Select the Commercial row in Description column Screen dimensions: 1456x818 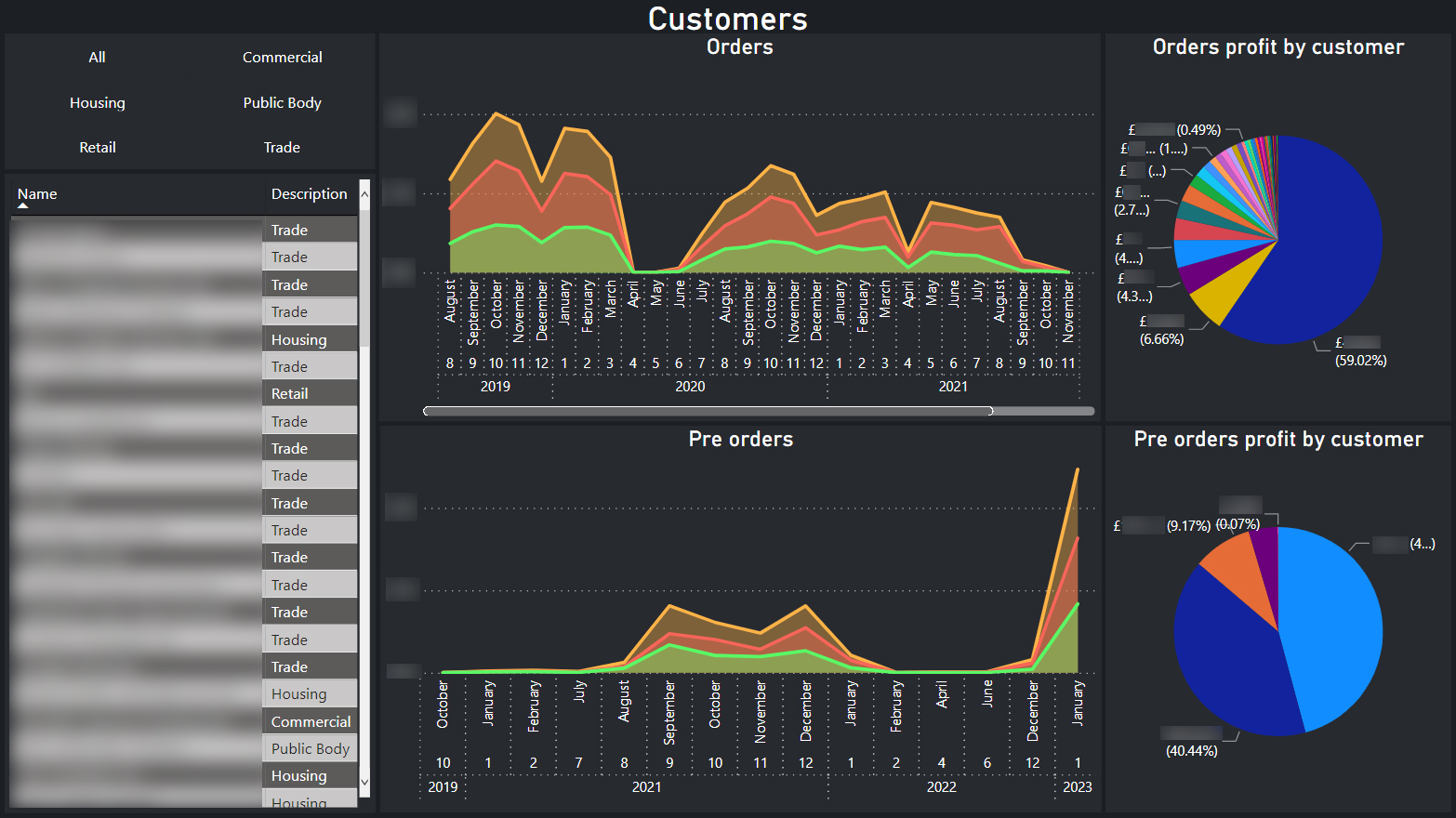311,722
